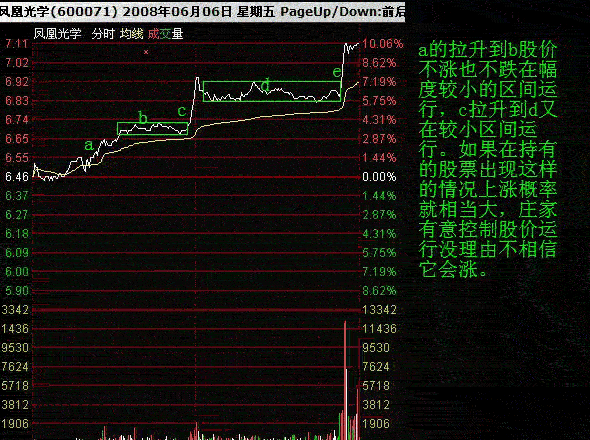
Task: Click the green letter b annotation
Action: 143,118
